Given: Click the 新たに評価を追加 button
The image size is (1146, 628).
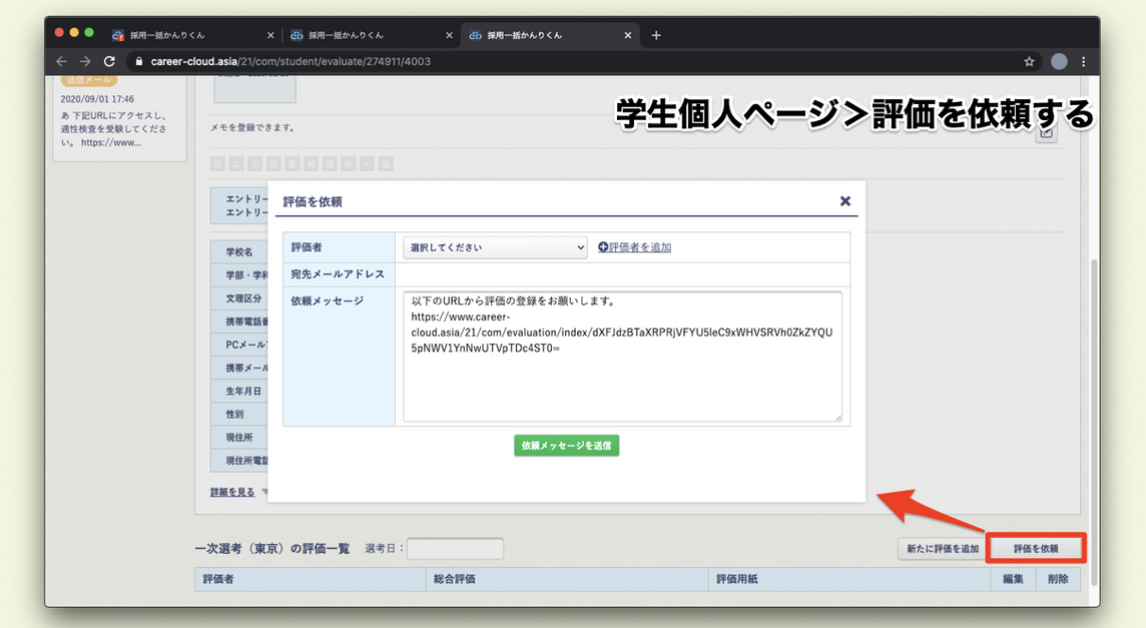Looking at the screenshot, I should (x=942, y=548).
